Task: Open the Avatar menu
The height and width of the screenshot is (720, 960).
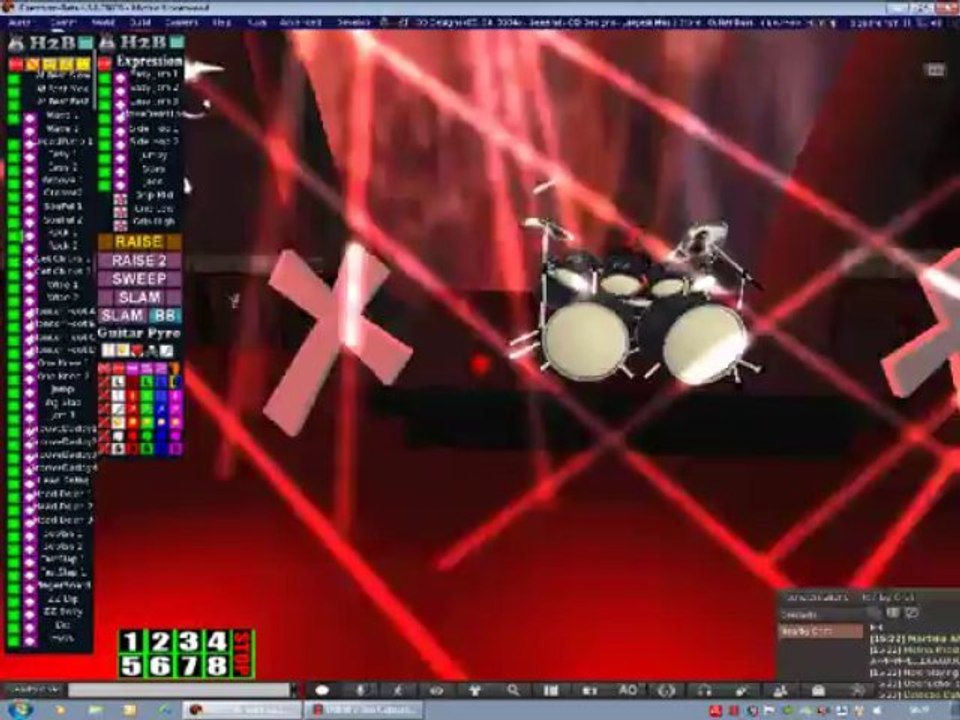Action: click(x=20, y=23)
